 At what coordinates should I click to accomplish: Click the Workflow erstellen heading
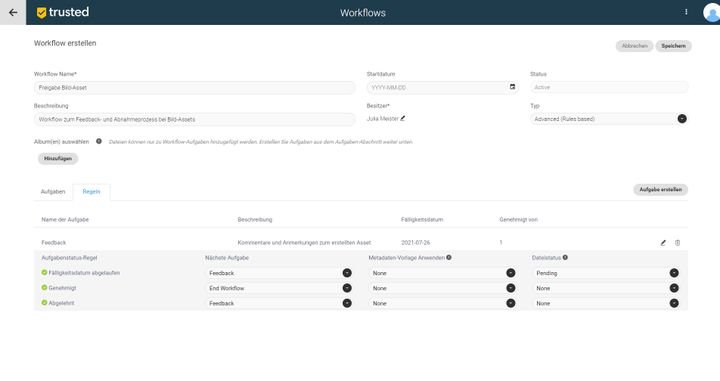65,43
